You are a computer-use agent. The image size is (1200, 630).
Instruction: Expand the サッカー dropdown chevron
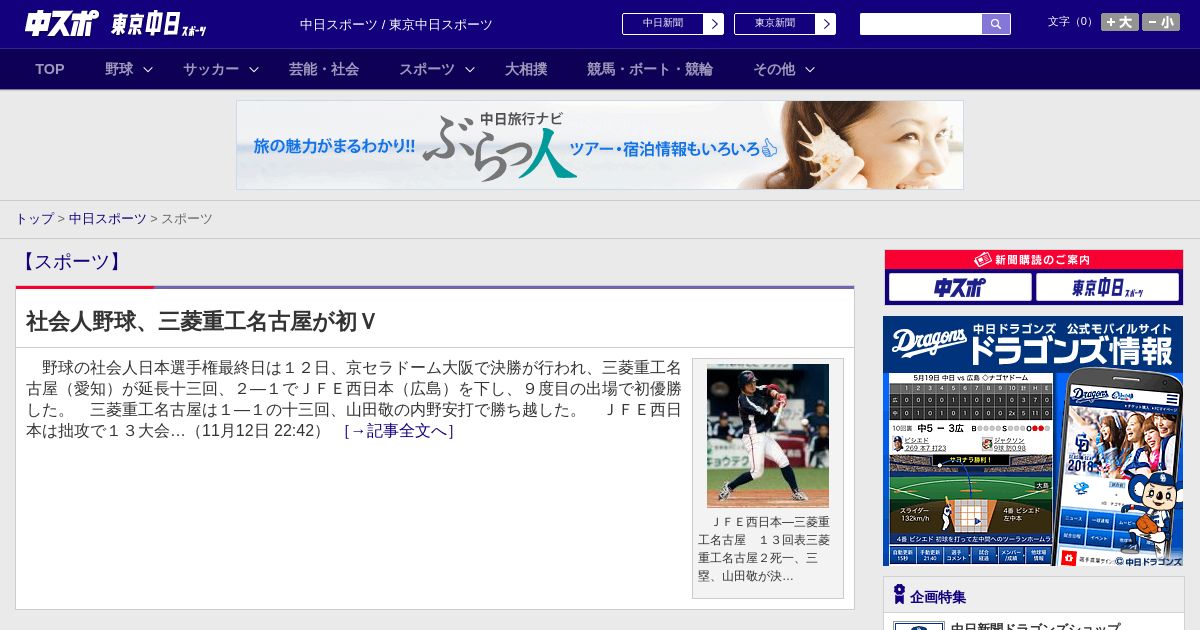pos(254,69)
